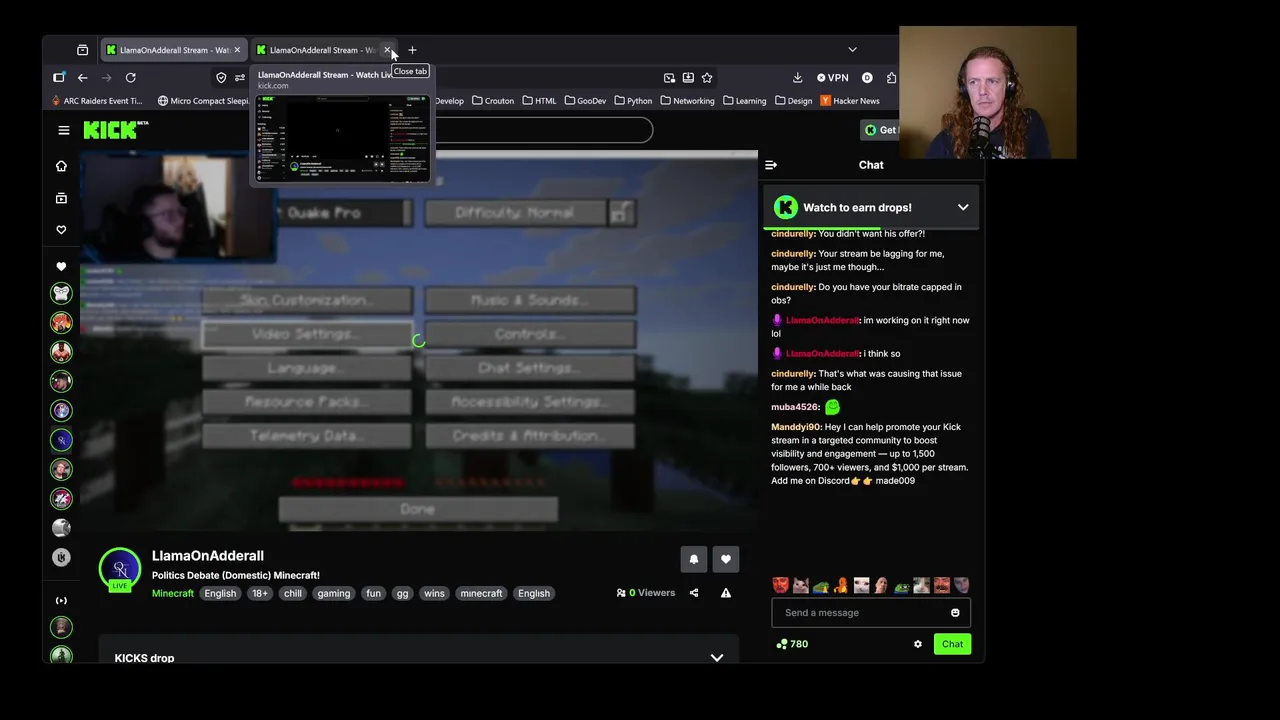Open the HTML bookmarks folder
Screen dimensions: 1280x720
[x=539, y=101]
